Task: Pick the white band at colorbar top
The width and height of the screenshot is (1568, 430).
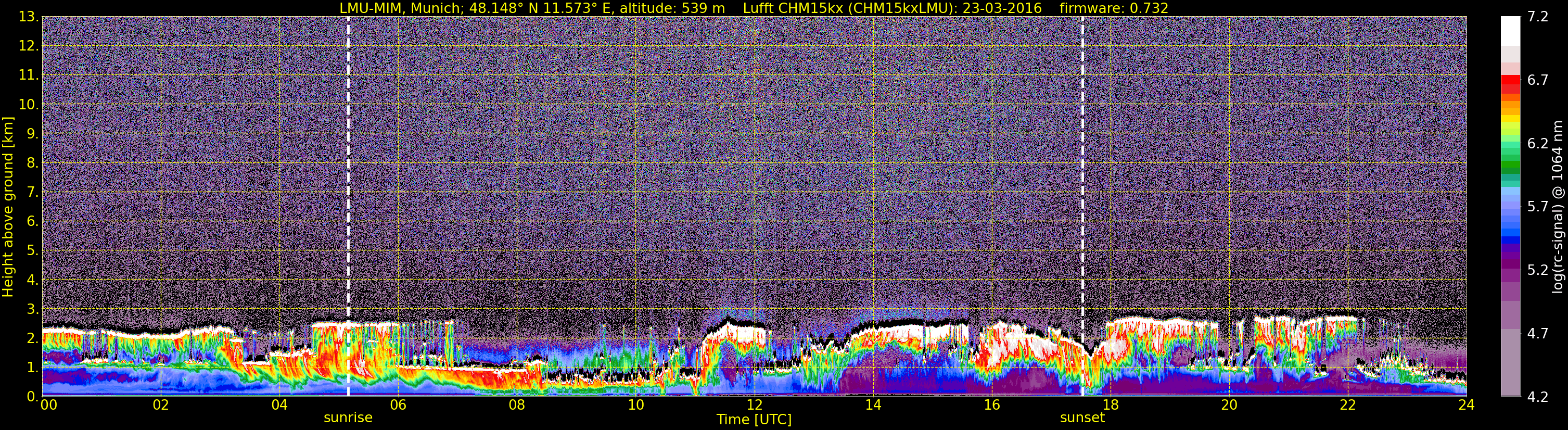Action: click(x=1510, y=30)
